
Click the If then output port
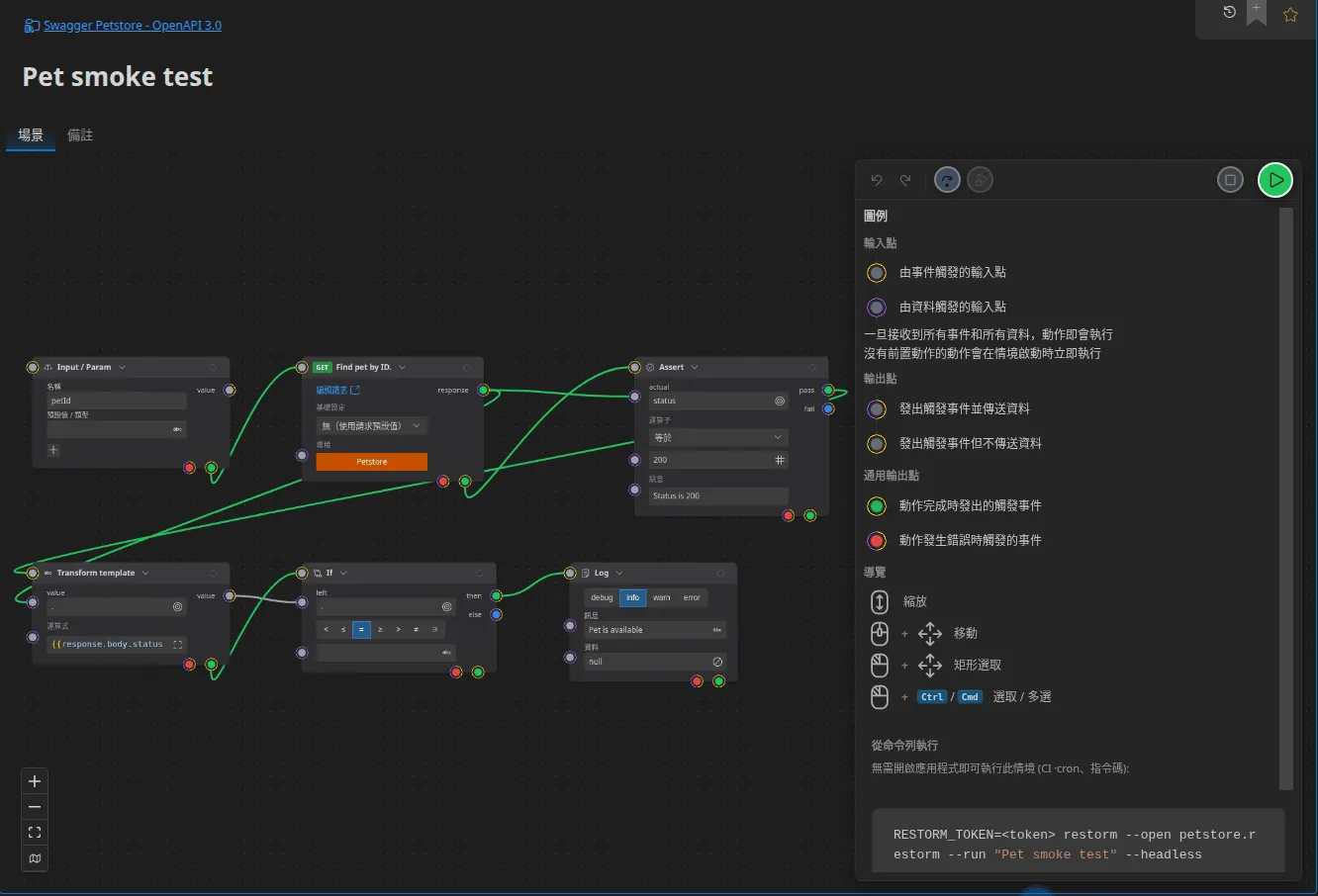pyautogui.click(x=497, y=595)
